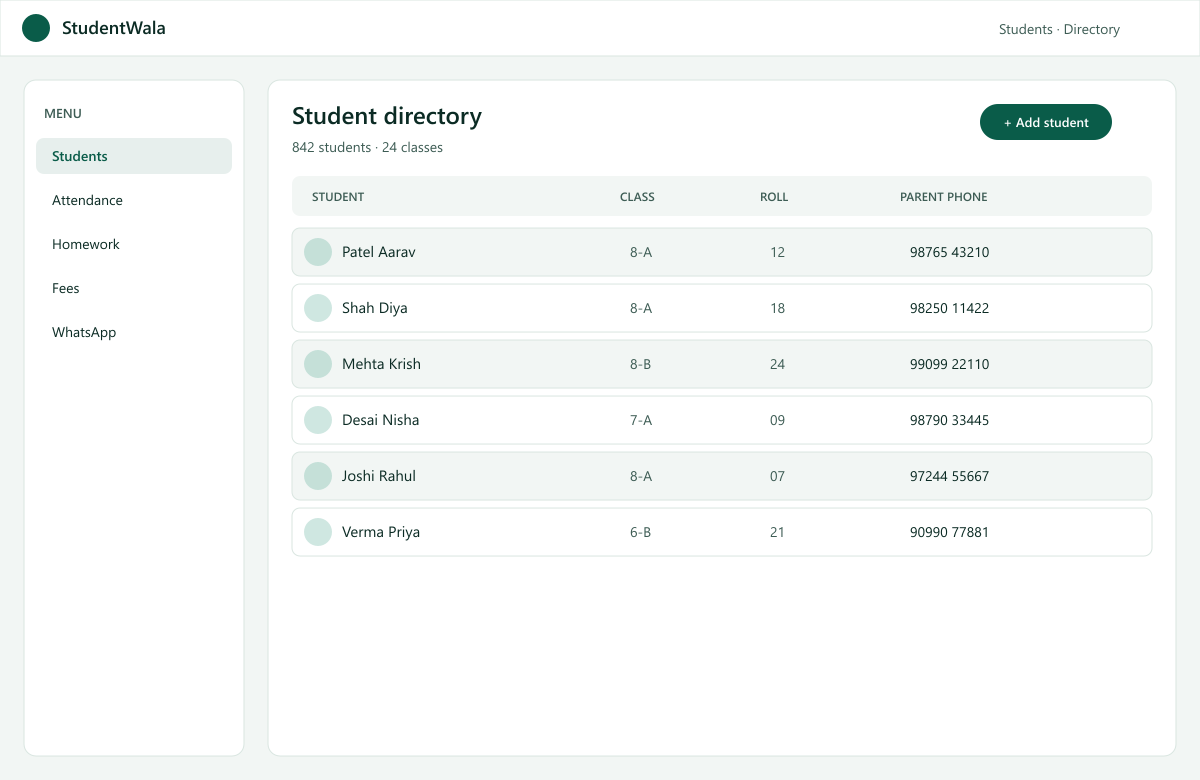The width and height of the screenshot is (1200, 780).
Task: Select the name Shah Diya
Action: (375, 308)
